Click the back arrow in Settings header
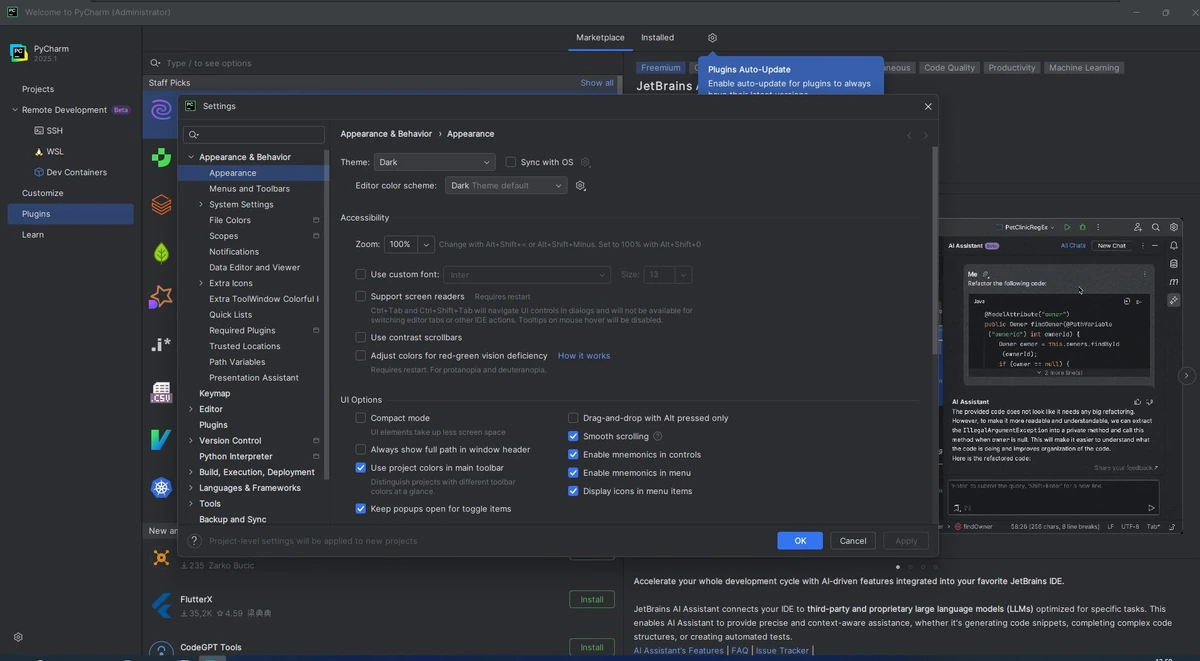 pyautogui.click(x=909, y=135)
